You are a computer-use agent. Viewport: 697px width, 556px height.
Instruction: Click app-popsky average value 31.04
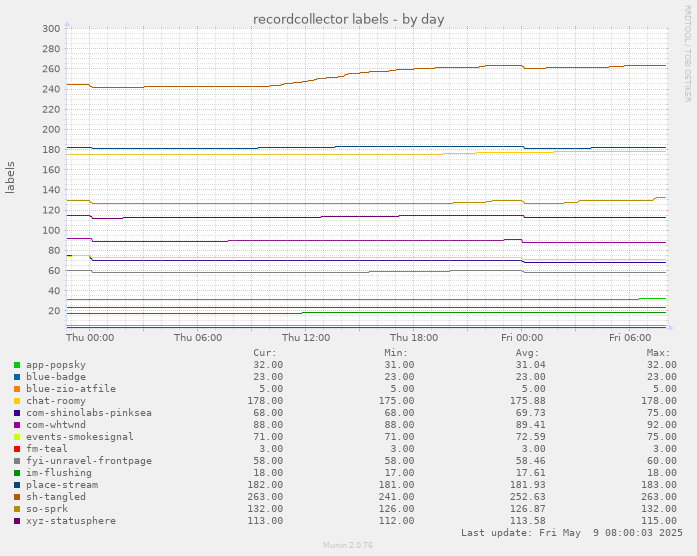(531, 365)
